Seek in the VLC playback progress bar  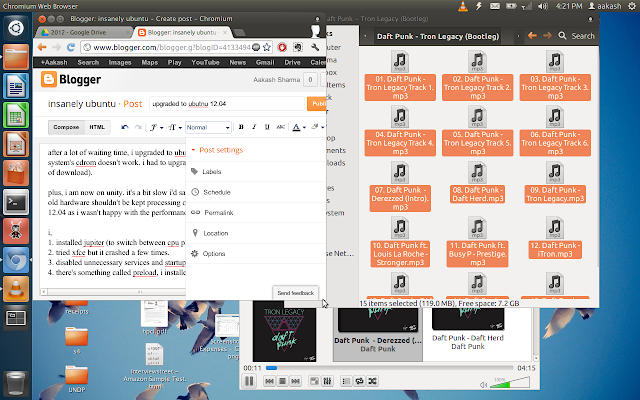click(x=389, y=368)
